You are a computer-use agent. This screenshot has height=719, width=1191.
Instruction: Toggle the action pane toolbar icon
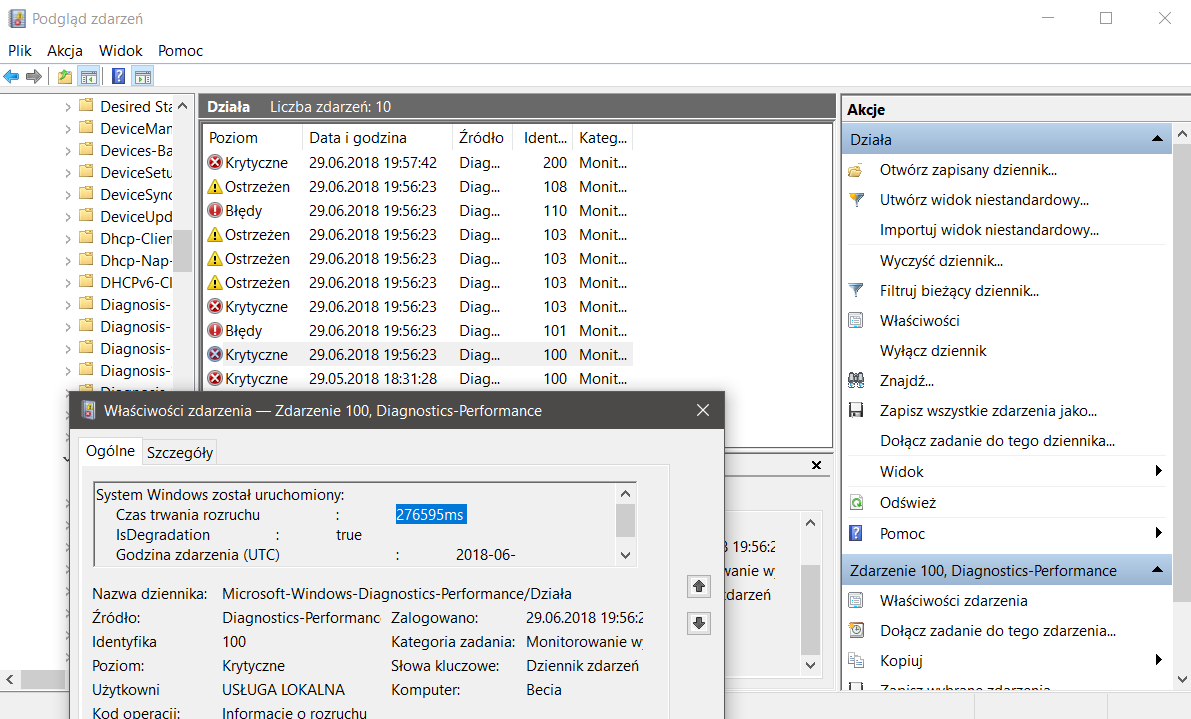(x=142, y=77)
